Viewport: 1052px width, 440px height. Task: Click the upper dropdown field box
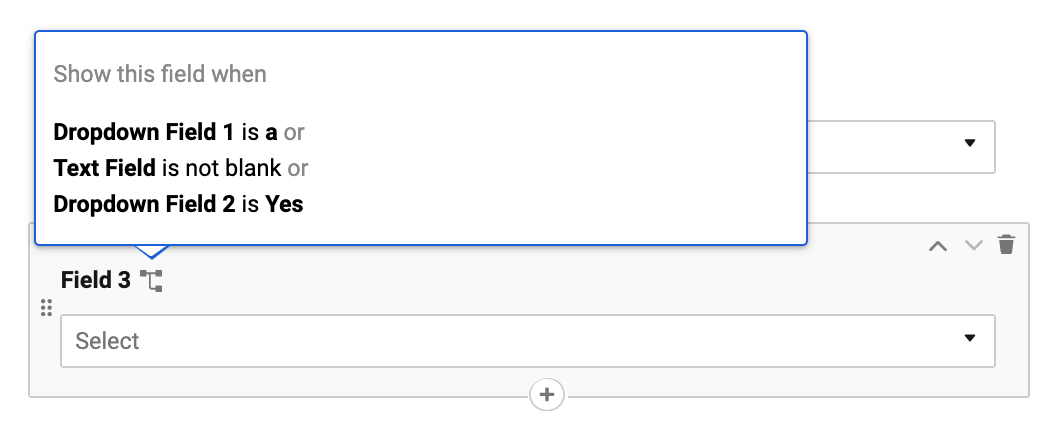click(900, 147)
